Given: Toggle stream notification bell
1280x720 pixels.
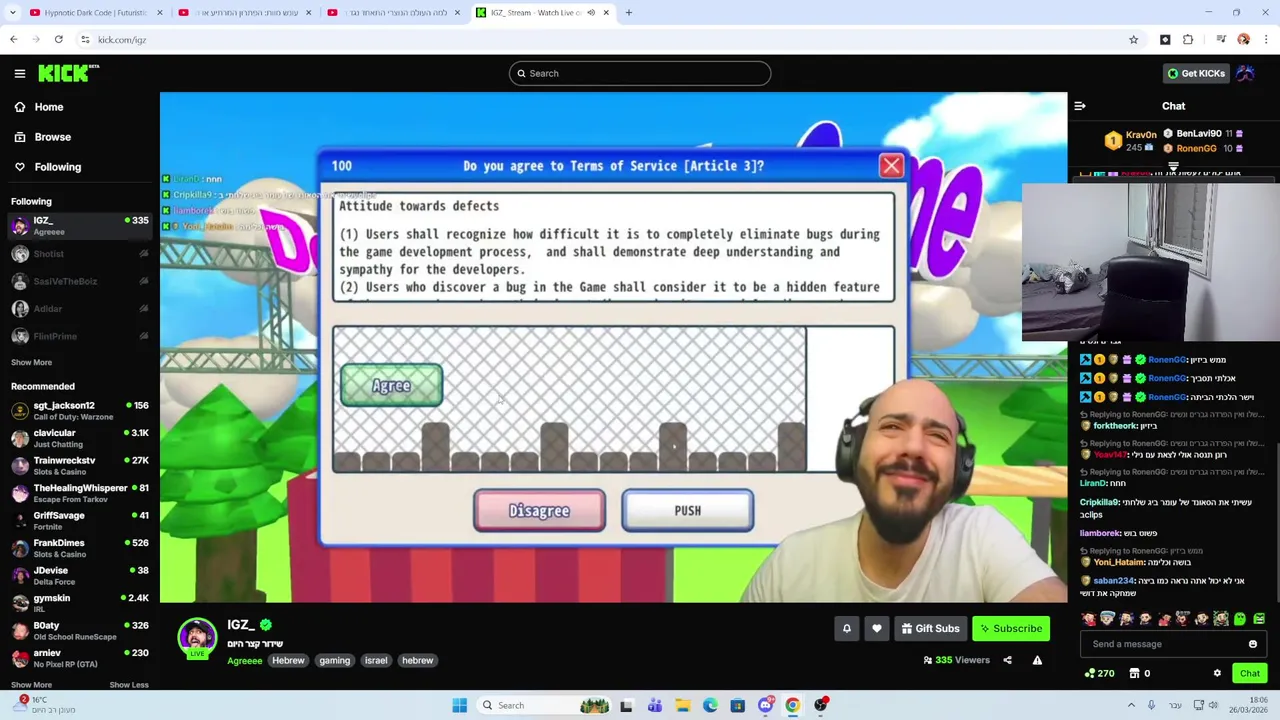Looking at the screenshot, I should [x=847, y=628].
